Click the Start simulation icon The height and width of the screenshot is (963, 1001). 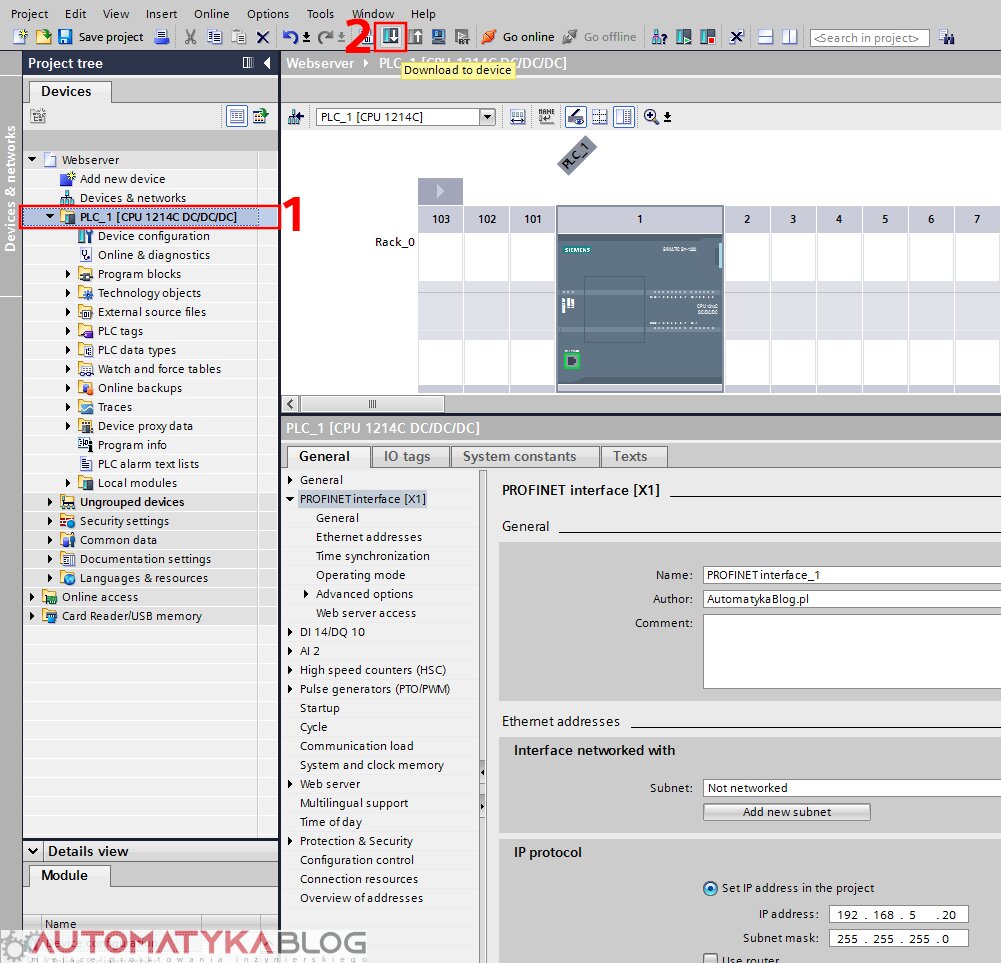439,37
